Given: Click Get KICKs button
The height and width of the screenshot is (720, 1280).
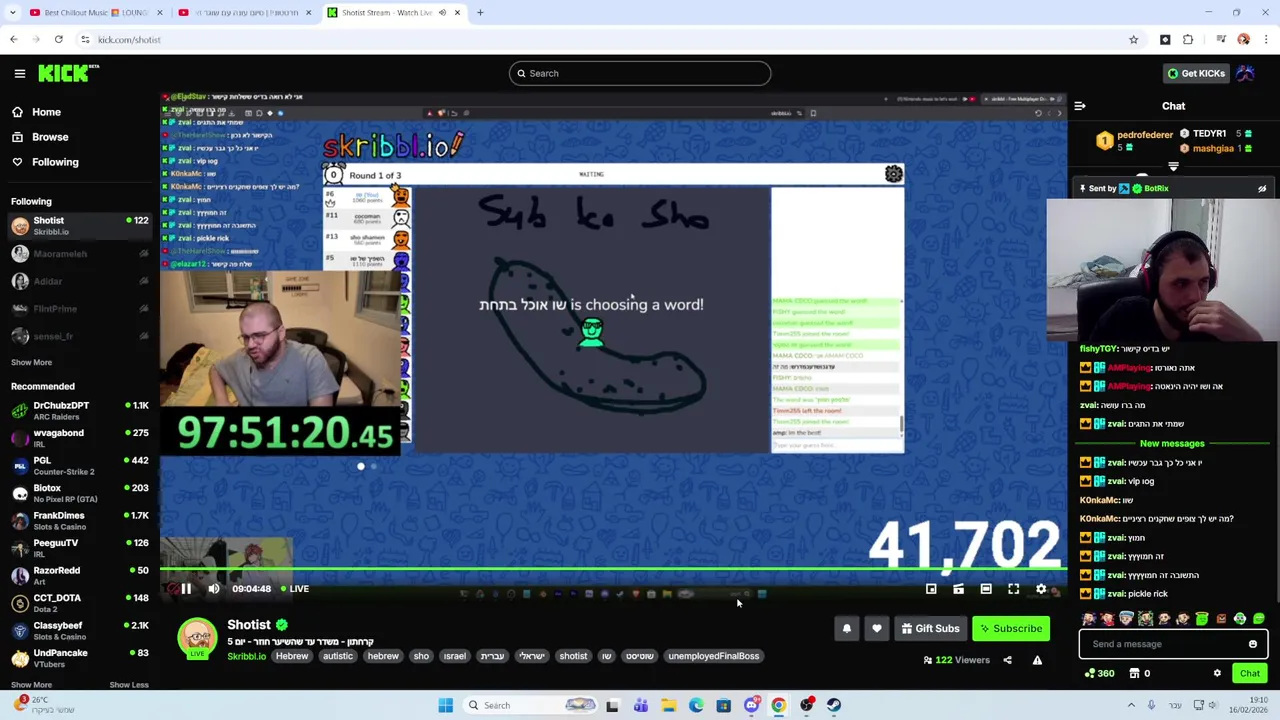Looking at the screenshot, I should point(1196,73).
